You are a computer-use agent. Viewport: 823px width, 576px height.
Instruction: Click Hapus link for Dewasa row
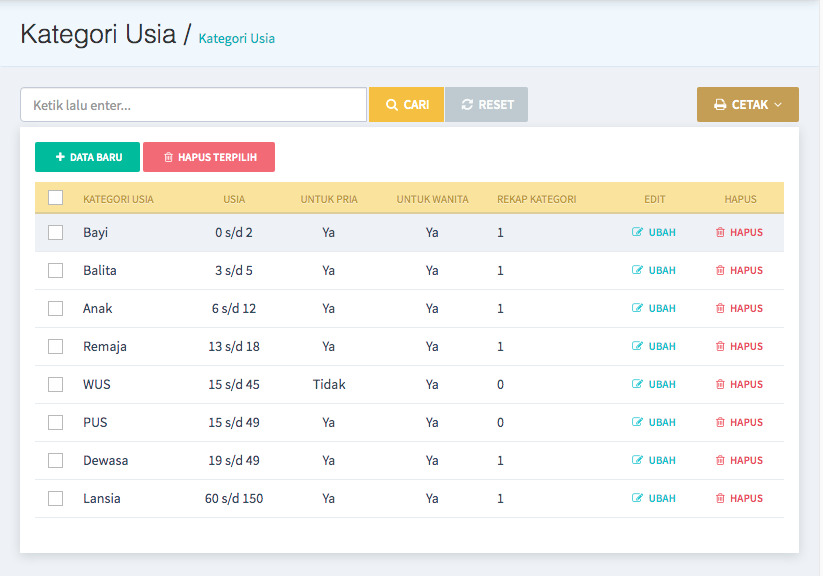(x=745, y=461)
